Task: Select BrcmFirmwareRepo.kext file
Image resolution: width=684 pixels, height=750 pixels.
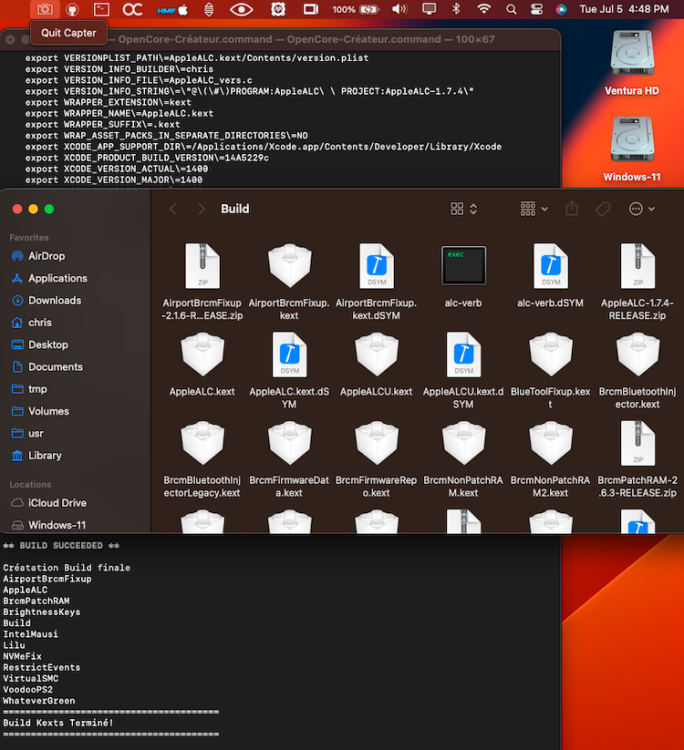Action: [376, 459]
